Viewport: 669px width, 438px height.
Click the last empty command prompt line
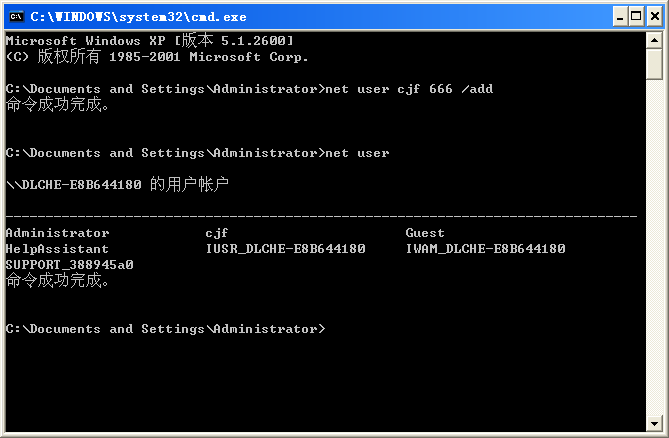pyautogui.click(x=165, y=329)
